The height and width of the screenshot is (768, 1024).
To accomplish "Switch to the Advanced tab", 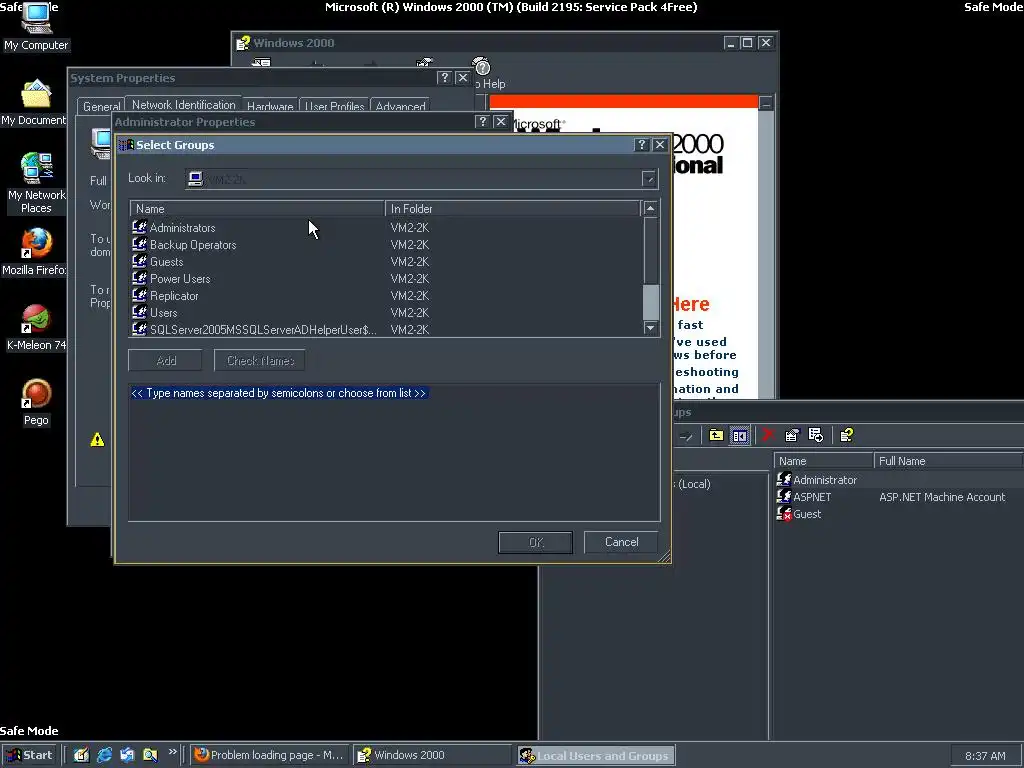I will 400,106.
